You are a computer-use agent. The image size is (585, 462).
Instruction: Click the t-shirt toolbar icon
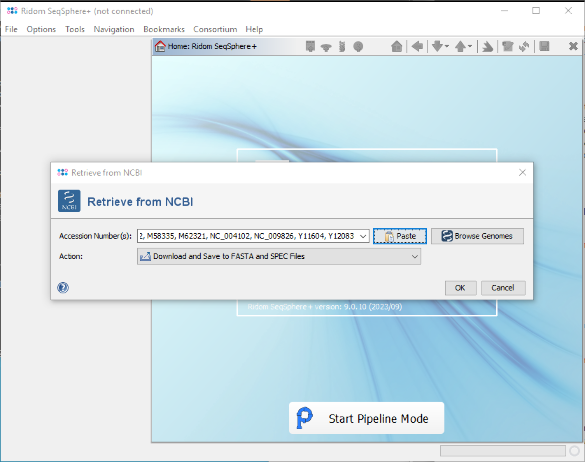[x=507, y=47]
